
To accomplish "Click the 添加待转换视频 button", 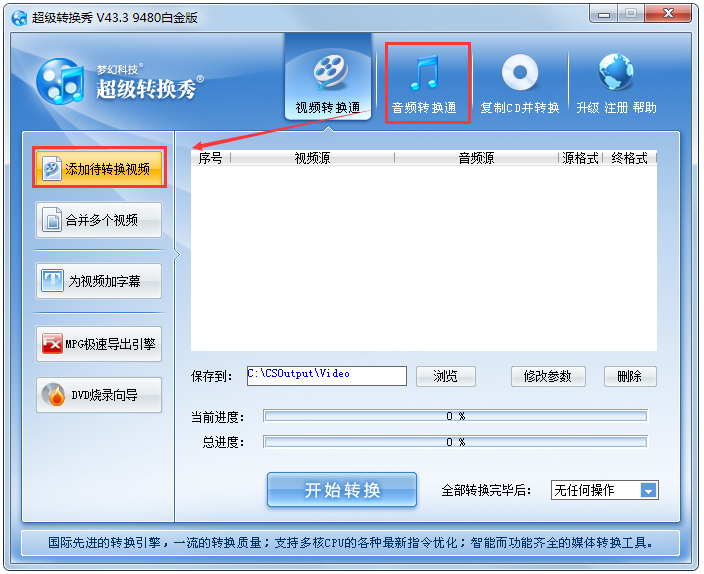I will pyautogui.click(x=99, y=169).
